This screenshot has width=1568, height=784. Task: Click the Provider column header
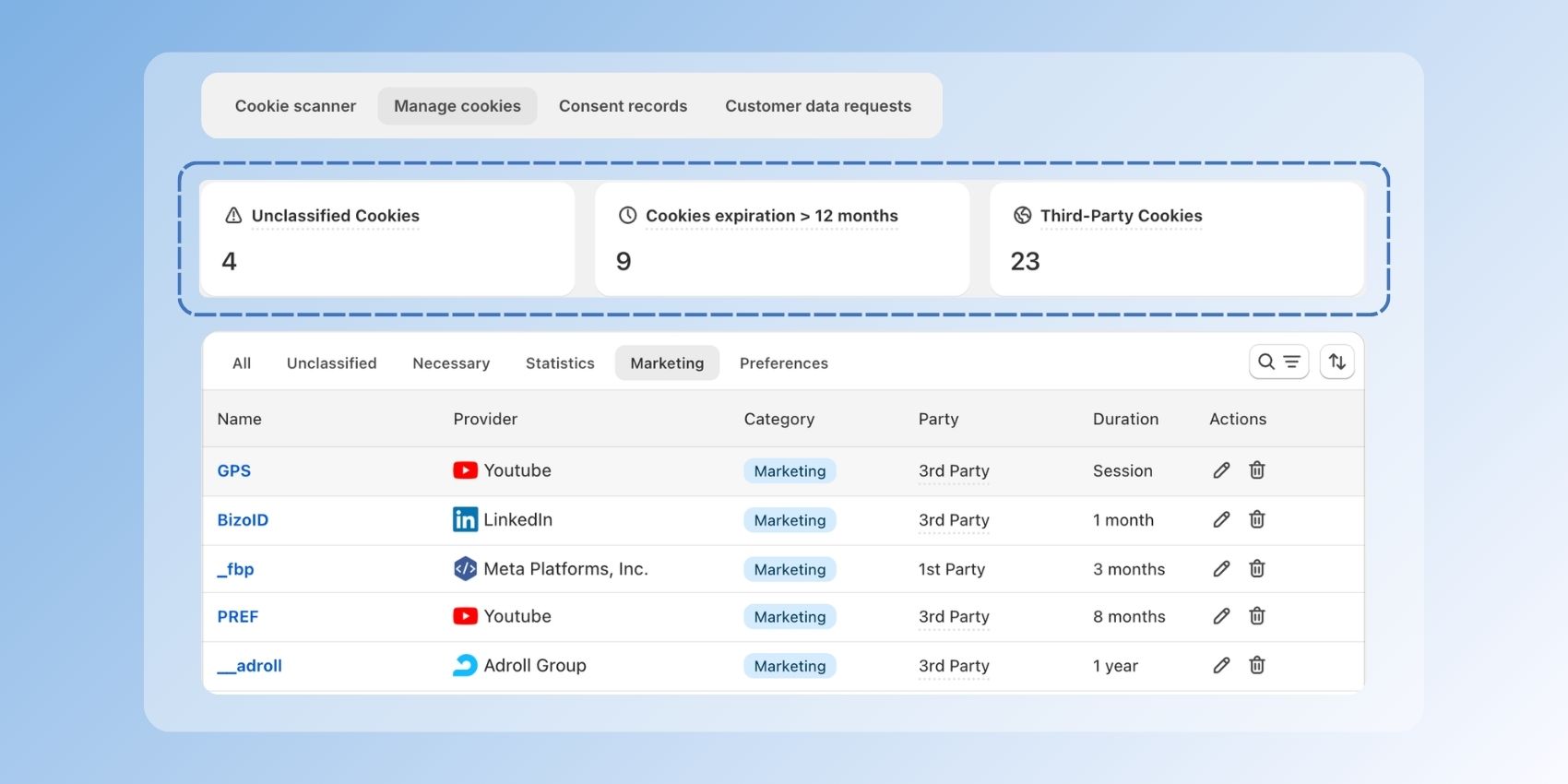[x=485, y=419]
